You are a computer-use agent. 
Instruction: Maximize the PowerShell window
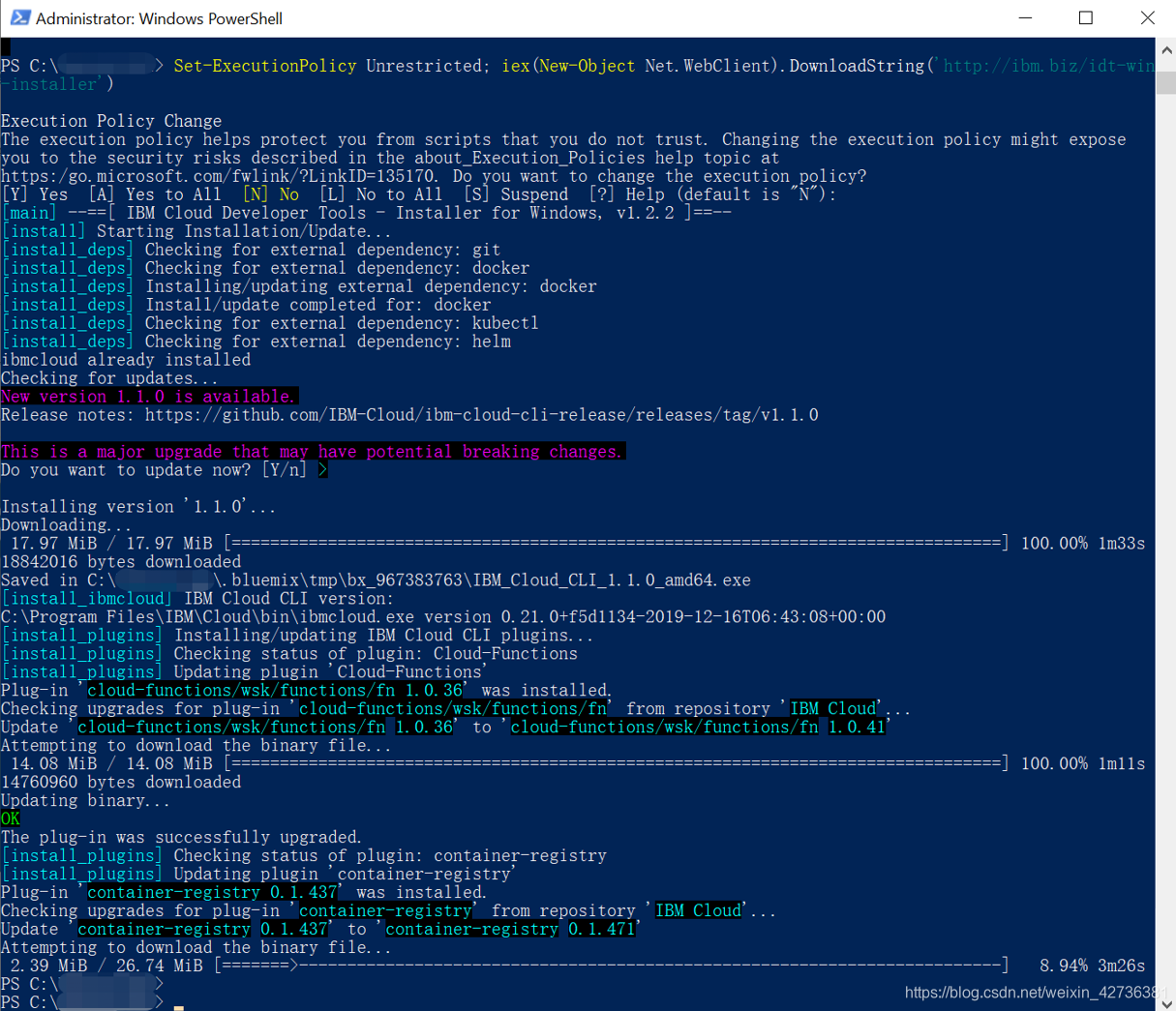coord(1086,17)
